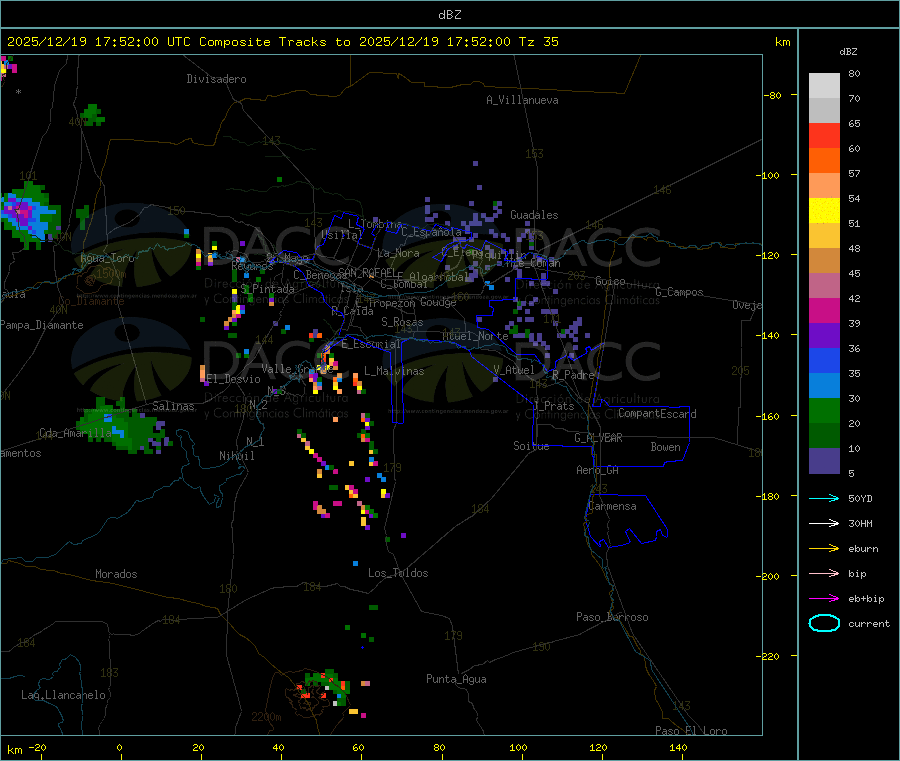
Task: Click the bip pink arrow legend icon
Action: (x=824, y=573)
